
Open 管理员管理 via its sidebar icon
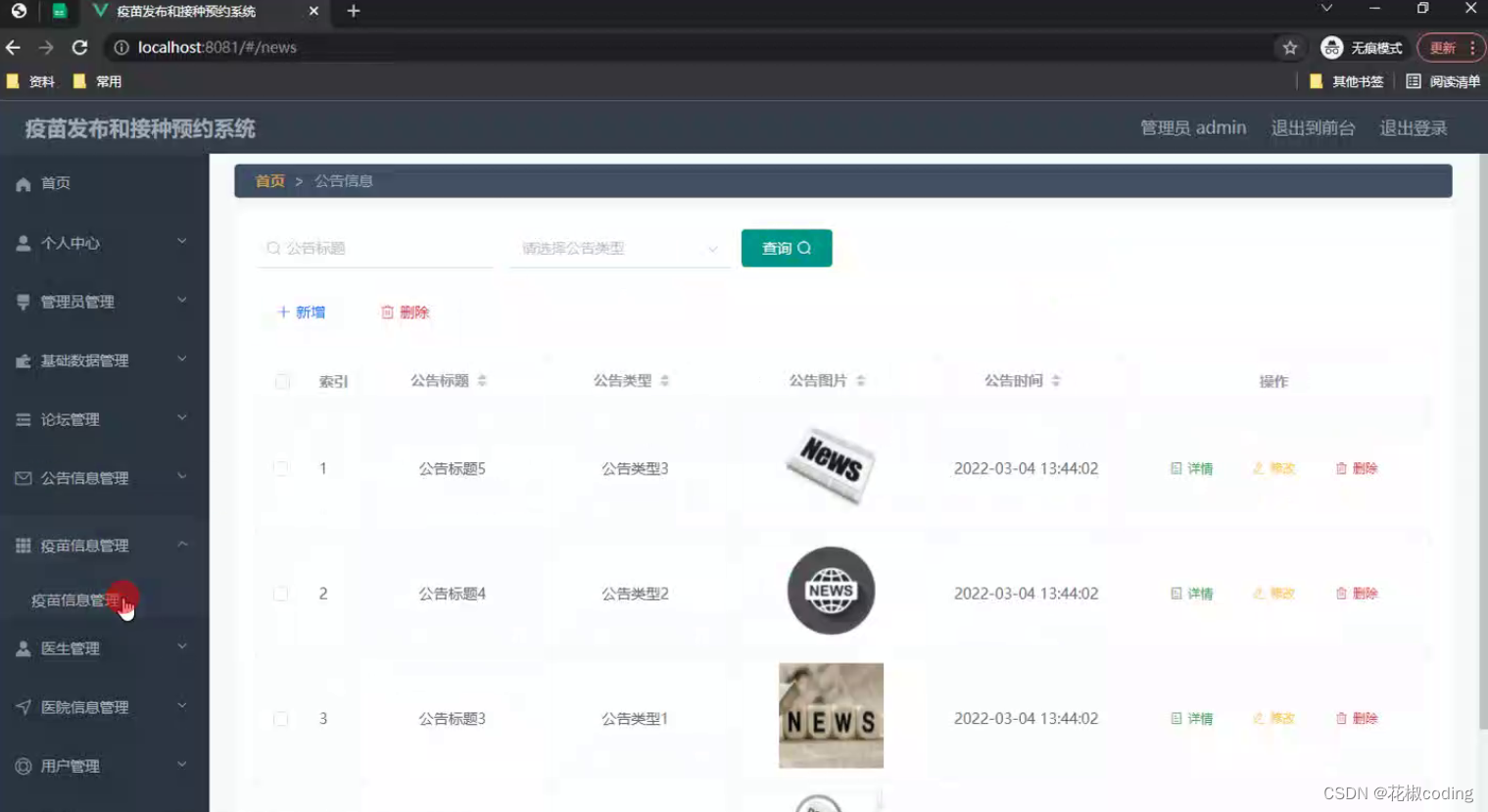click(23, 302)
